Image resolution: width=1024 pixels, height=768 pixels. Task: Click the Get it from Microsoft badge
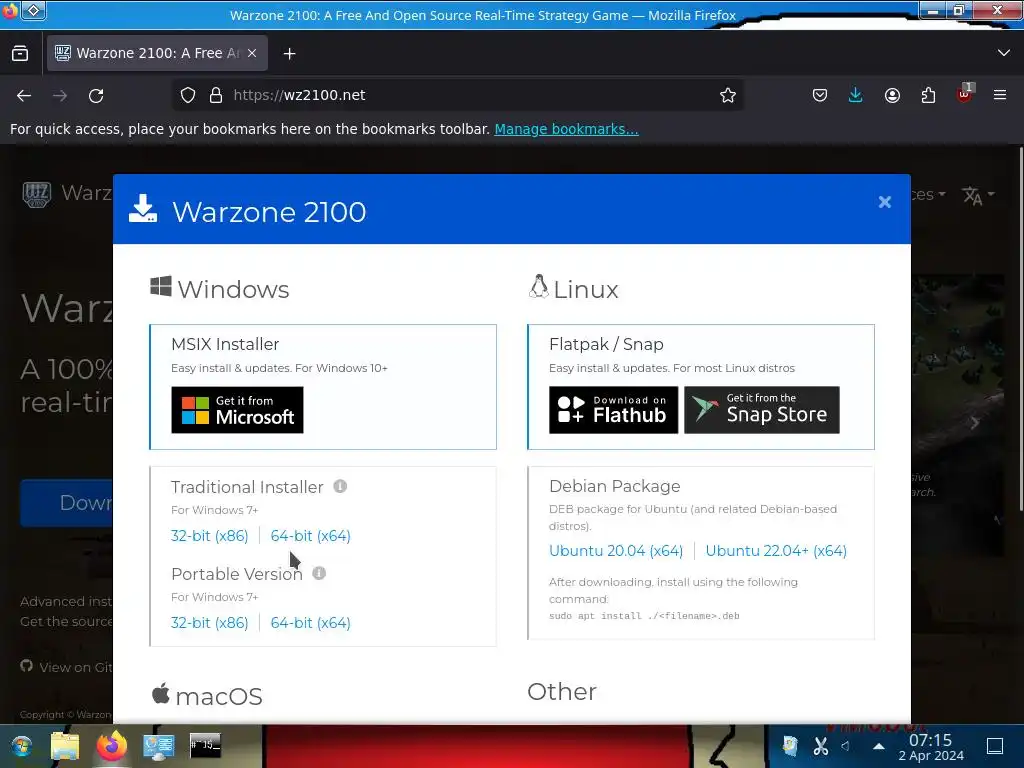tap(237, 409)
